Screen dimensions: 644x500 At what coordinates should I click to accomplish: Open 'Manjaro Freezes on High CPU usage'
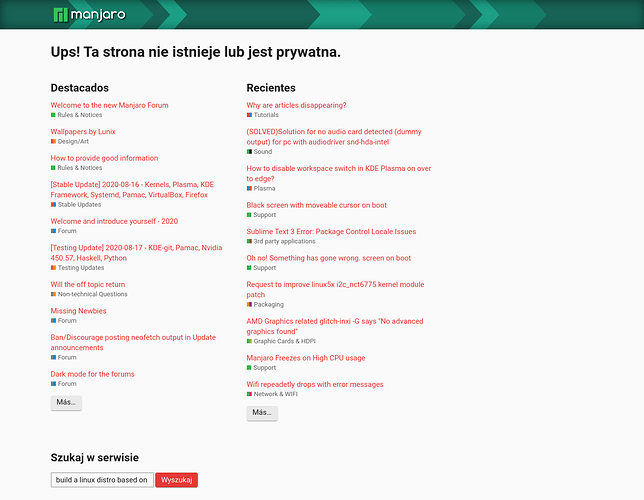(306, 358)
